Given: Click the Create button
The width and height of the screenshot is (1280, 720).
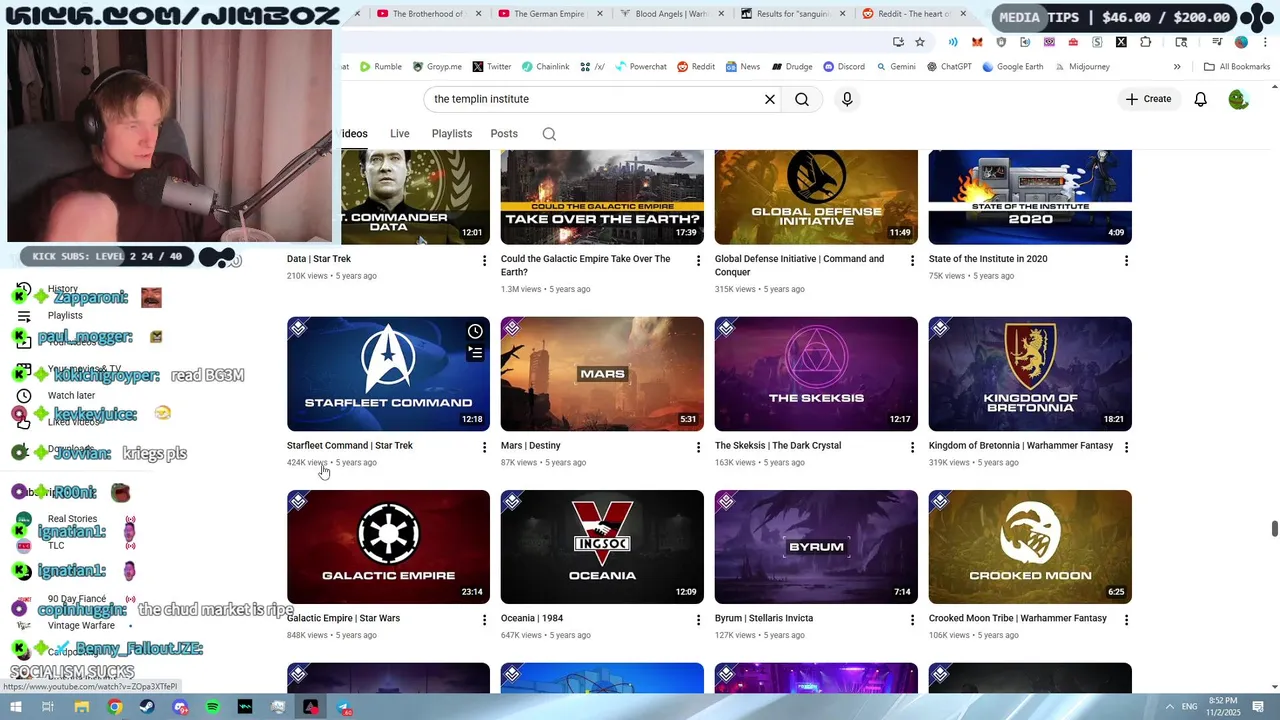Looking at the screenshot, I should tap(1148, 99).
